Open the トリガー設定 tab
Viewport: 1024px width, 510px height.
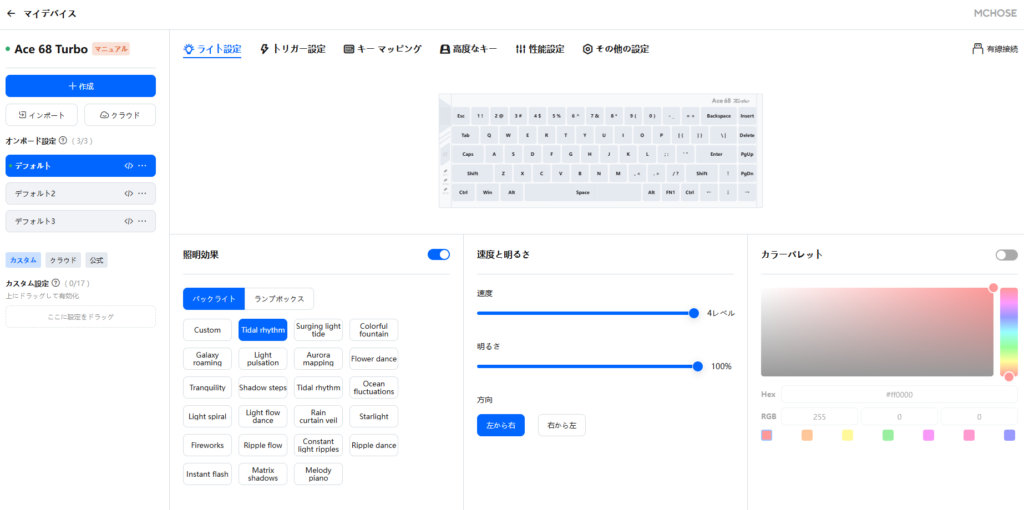(x=292, y=48)
